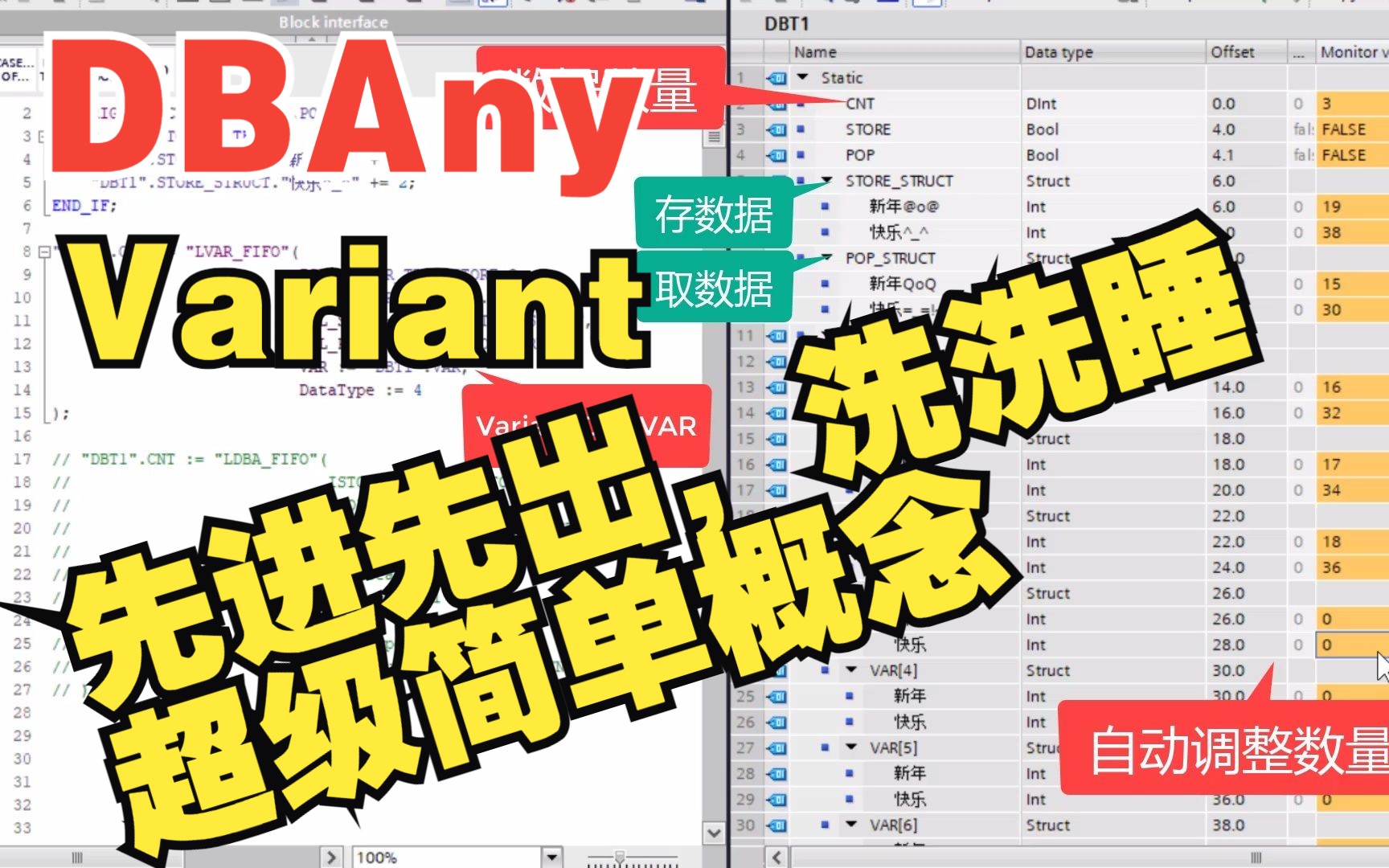
Task: Click the DBT1 table scroll-left arrow
Action: tap(776, 858)
